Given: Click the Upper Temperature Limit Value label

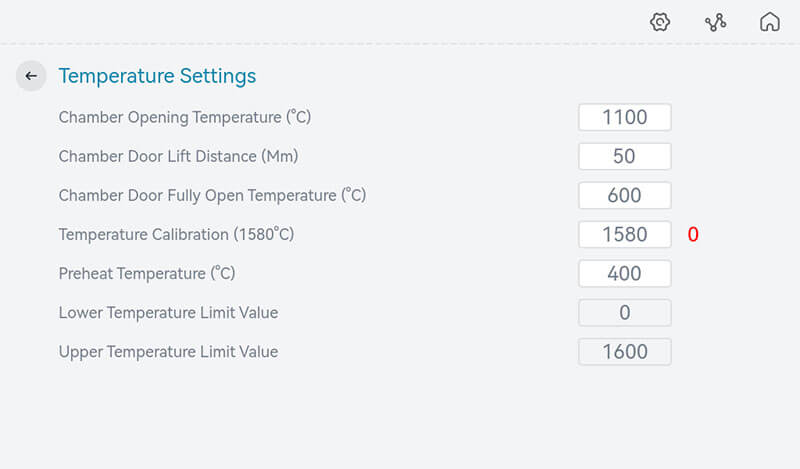Looking at the screenshot, I should pos(168,351).
